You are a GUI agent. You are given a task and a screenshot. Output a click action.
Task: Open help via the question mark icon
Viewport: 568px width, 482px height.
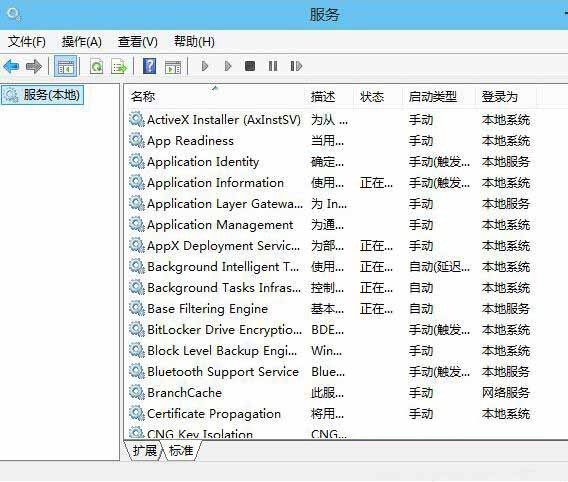149,66
